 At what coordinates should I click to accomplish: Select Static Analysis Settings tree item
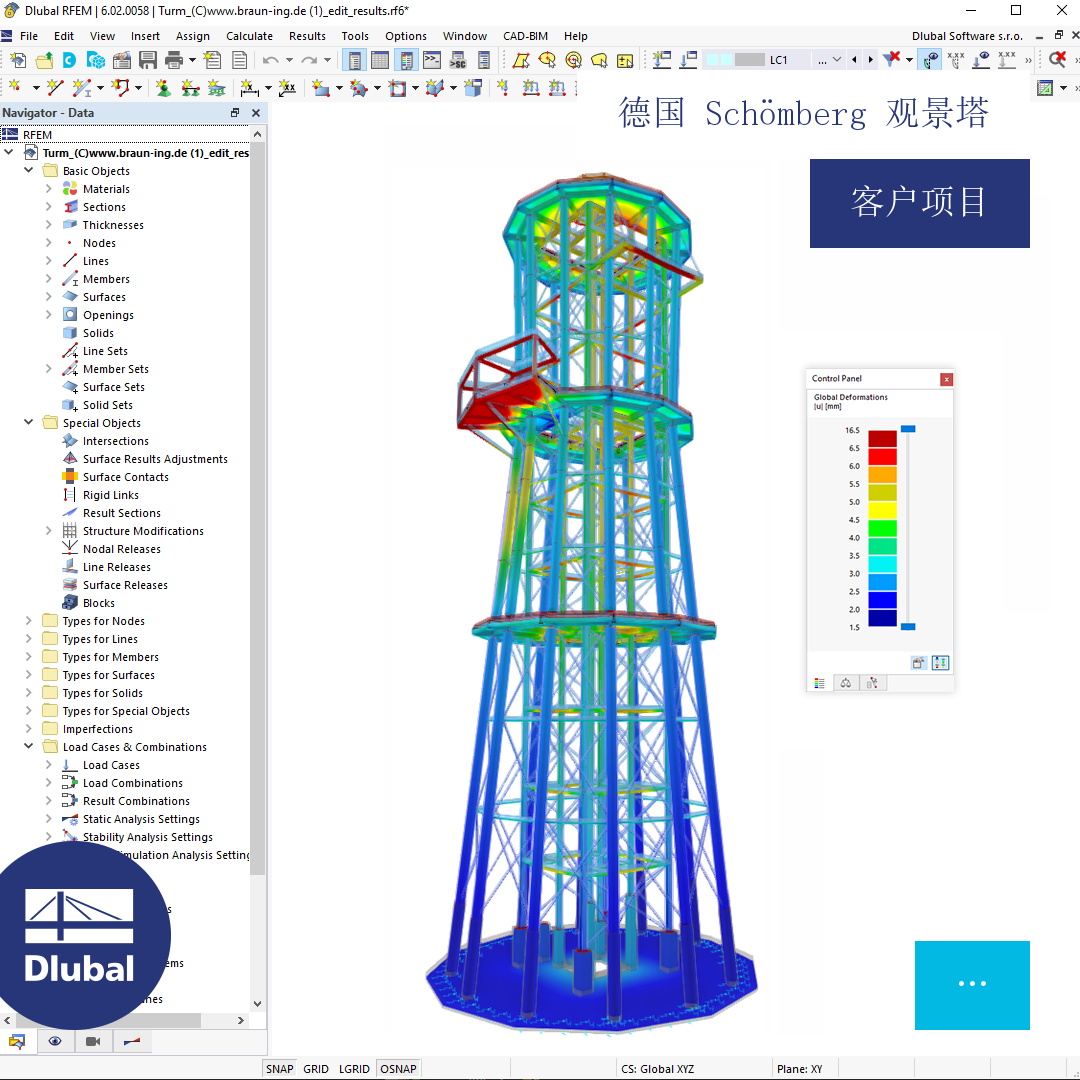coord(141,819)
